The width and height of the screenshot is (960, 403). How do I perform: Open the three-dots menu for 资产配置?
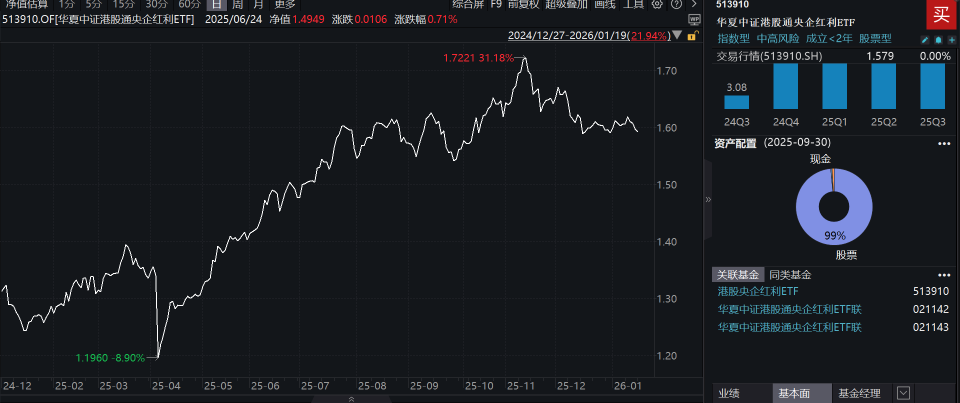pos(943,143)
